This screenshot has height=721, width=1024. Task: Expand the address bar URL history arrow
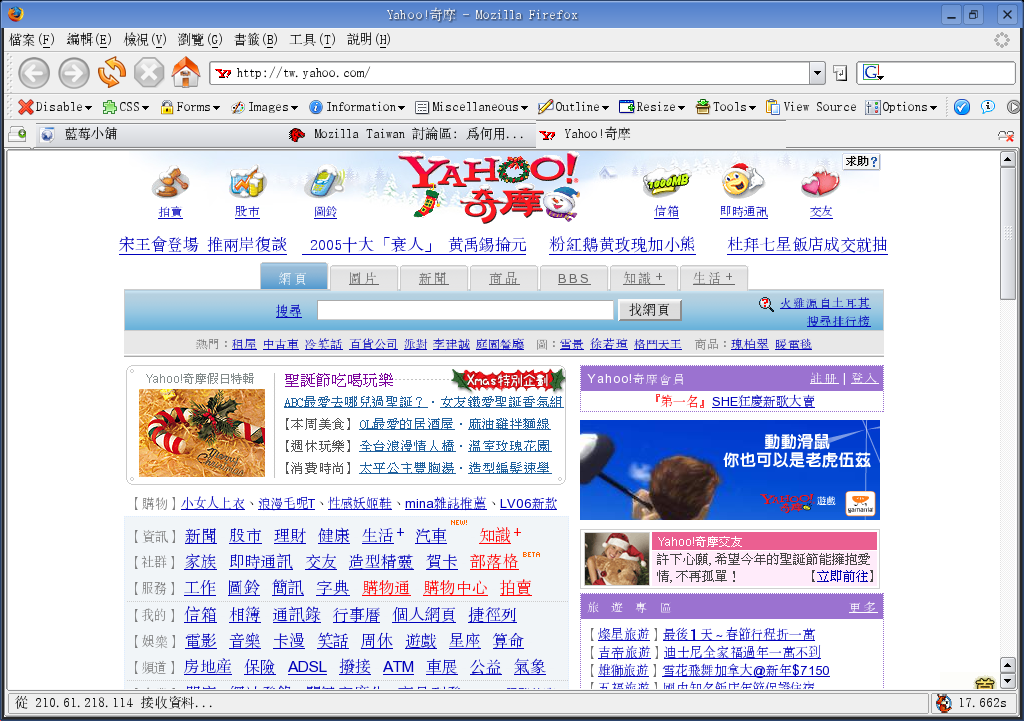coord(818,73)
